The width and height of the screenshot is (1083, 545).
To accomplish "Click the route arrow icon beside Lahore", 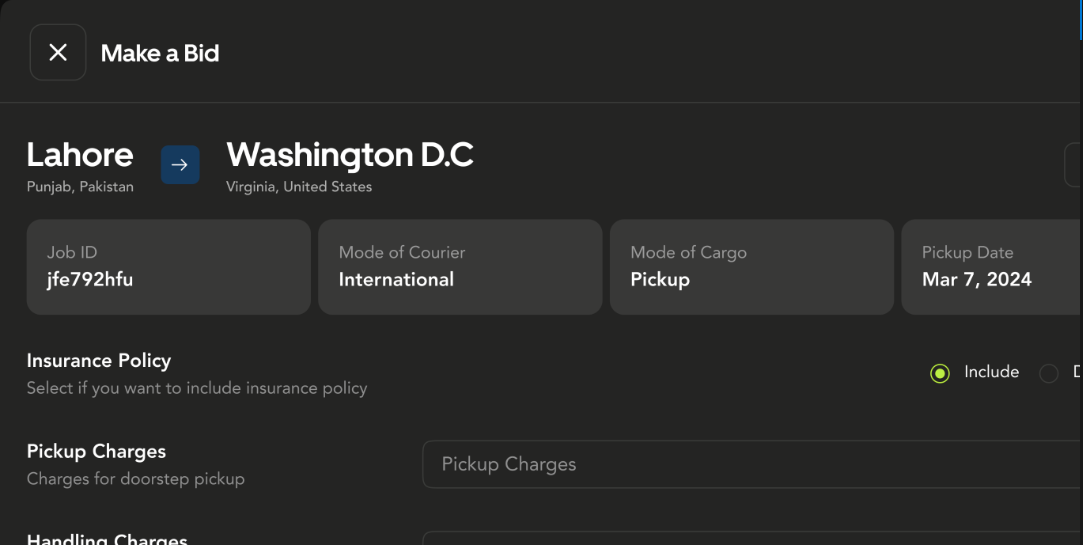I will pyautogui.click(x=180, y=165).
